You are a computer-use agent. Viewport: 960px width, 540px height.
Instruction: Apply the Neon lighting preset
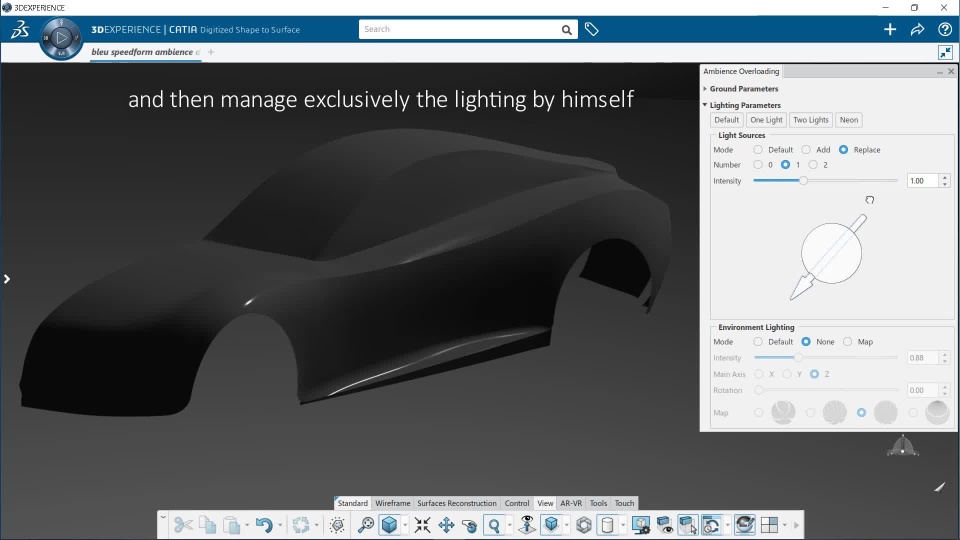[848, 120]
